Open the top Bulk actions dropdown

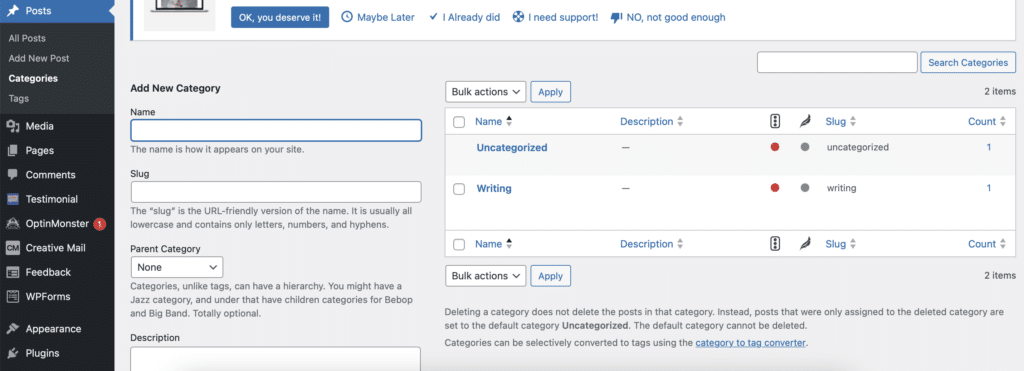485,92
